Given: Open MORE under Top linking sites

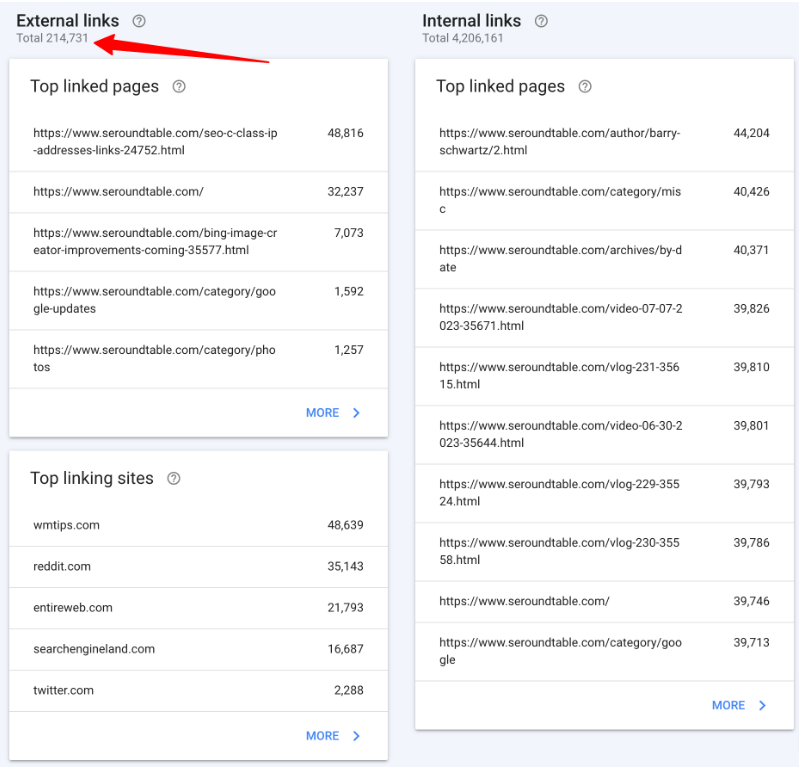Looking at the screenshot, I should pyautogui.click(x=322, y=736).
